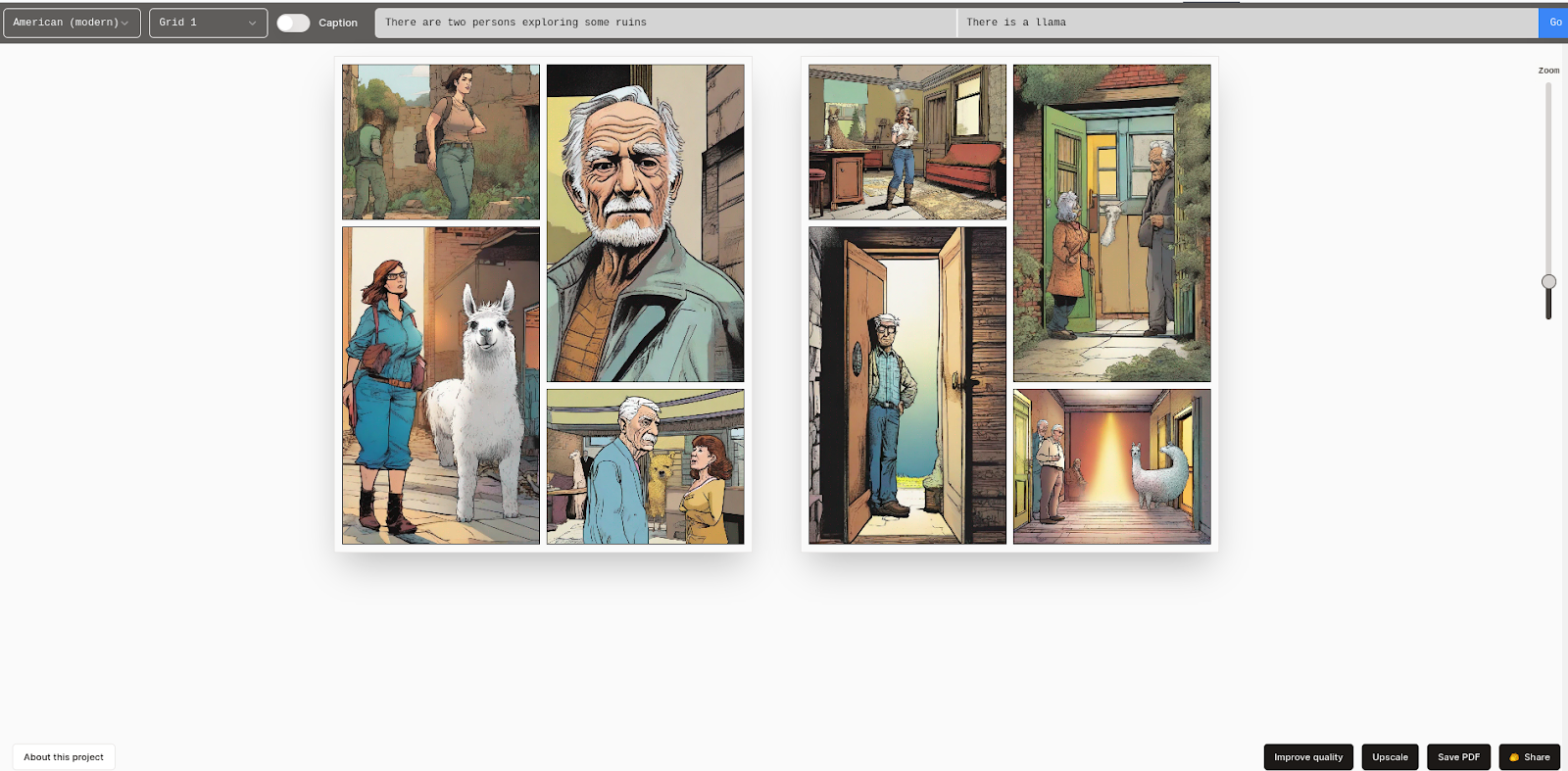Click the Share button emoji icon

pyautogui.click(x=1514, y=757)
